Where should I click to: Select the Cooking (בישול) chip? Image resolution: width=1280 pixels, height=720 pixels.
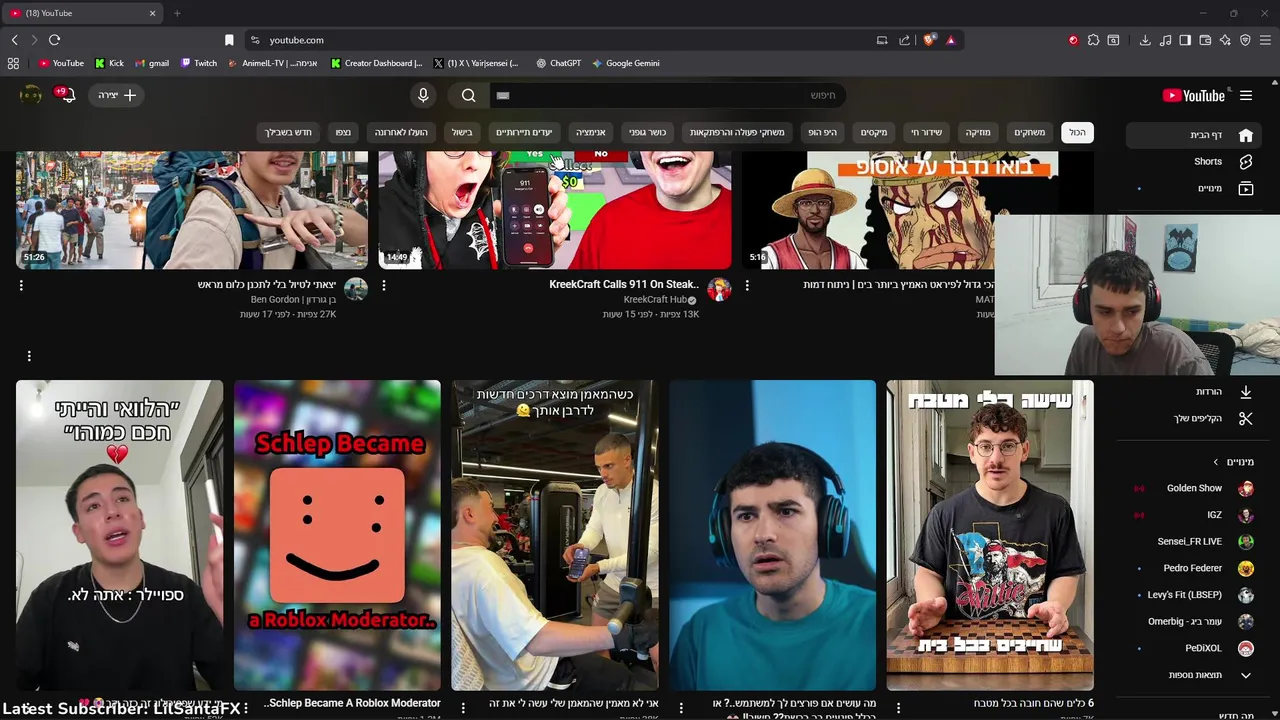click(462, 132)
